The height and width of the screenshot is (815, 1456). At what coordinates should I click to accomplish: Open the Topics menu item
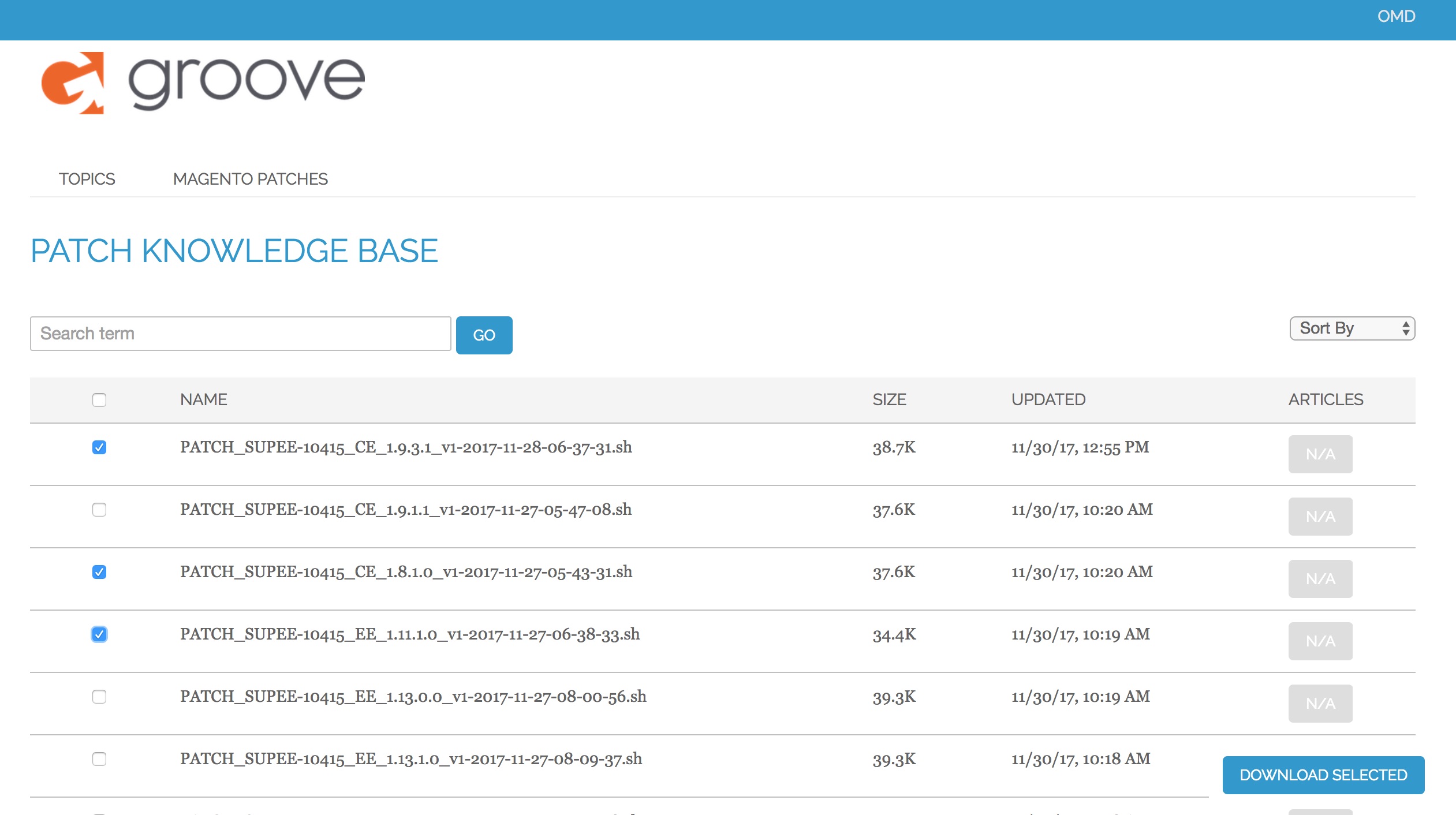pyautogui.click(x=87, y=179)
